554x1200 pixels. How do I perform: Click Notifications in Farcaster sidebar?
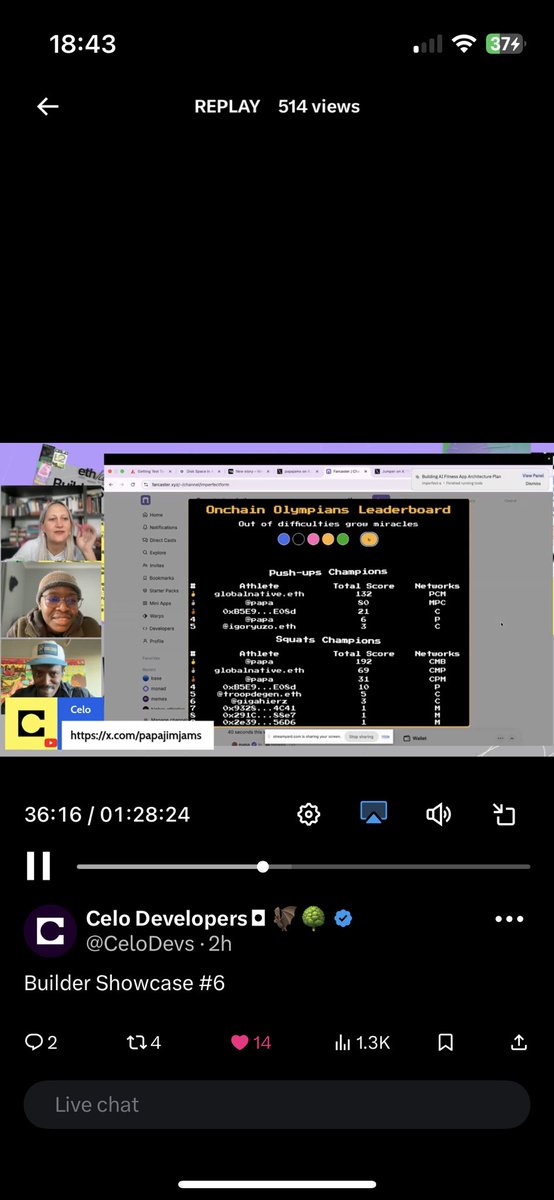pos(162,527)
